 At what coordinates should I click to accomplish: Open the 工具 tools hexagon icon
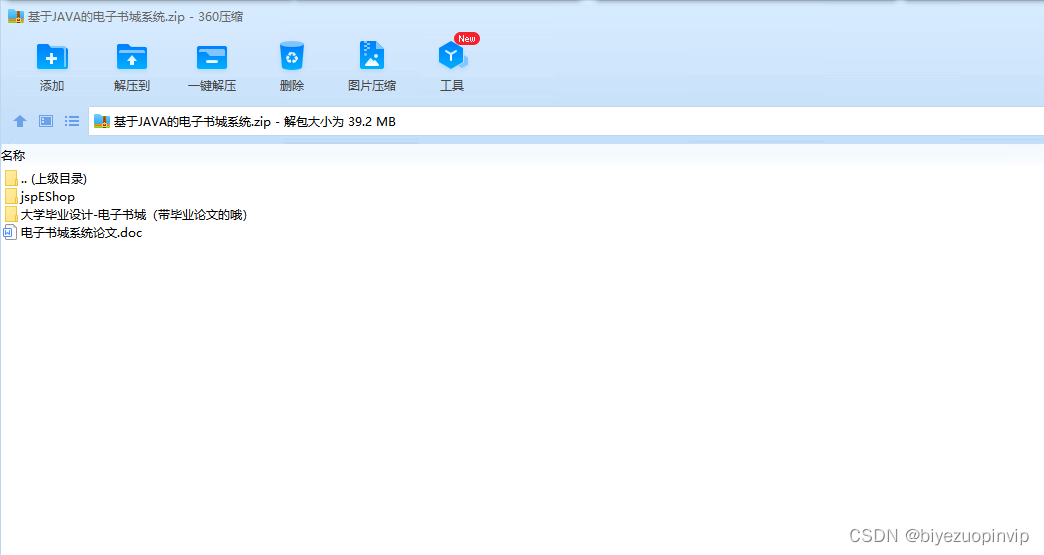tap(452, 56)
